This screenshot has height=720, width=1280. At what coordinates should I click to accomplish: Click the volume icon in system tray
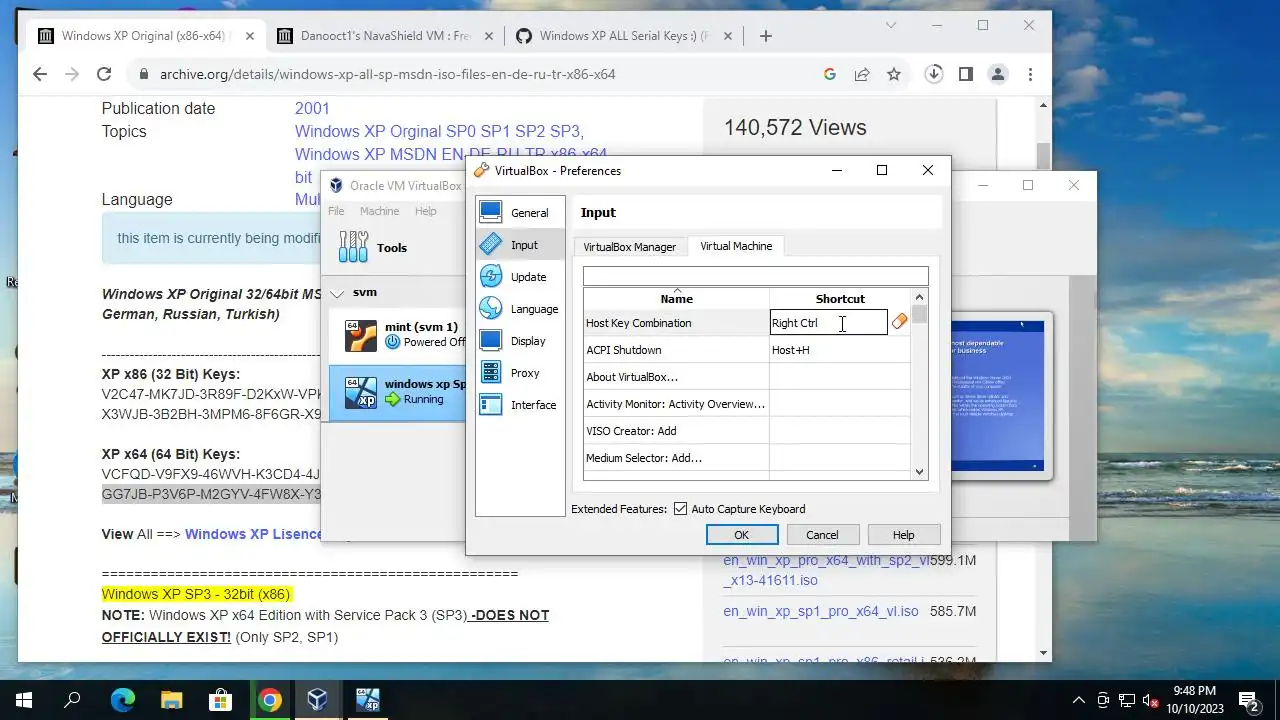click(x=1151, y=700)
